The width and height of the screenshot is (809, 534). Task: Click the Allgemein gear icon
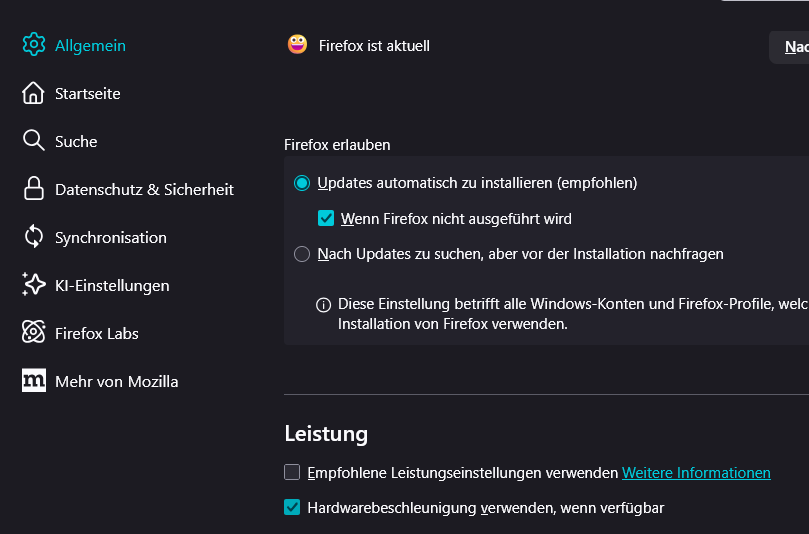coord(34,45)
